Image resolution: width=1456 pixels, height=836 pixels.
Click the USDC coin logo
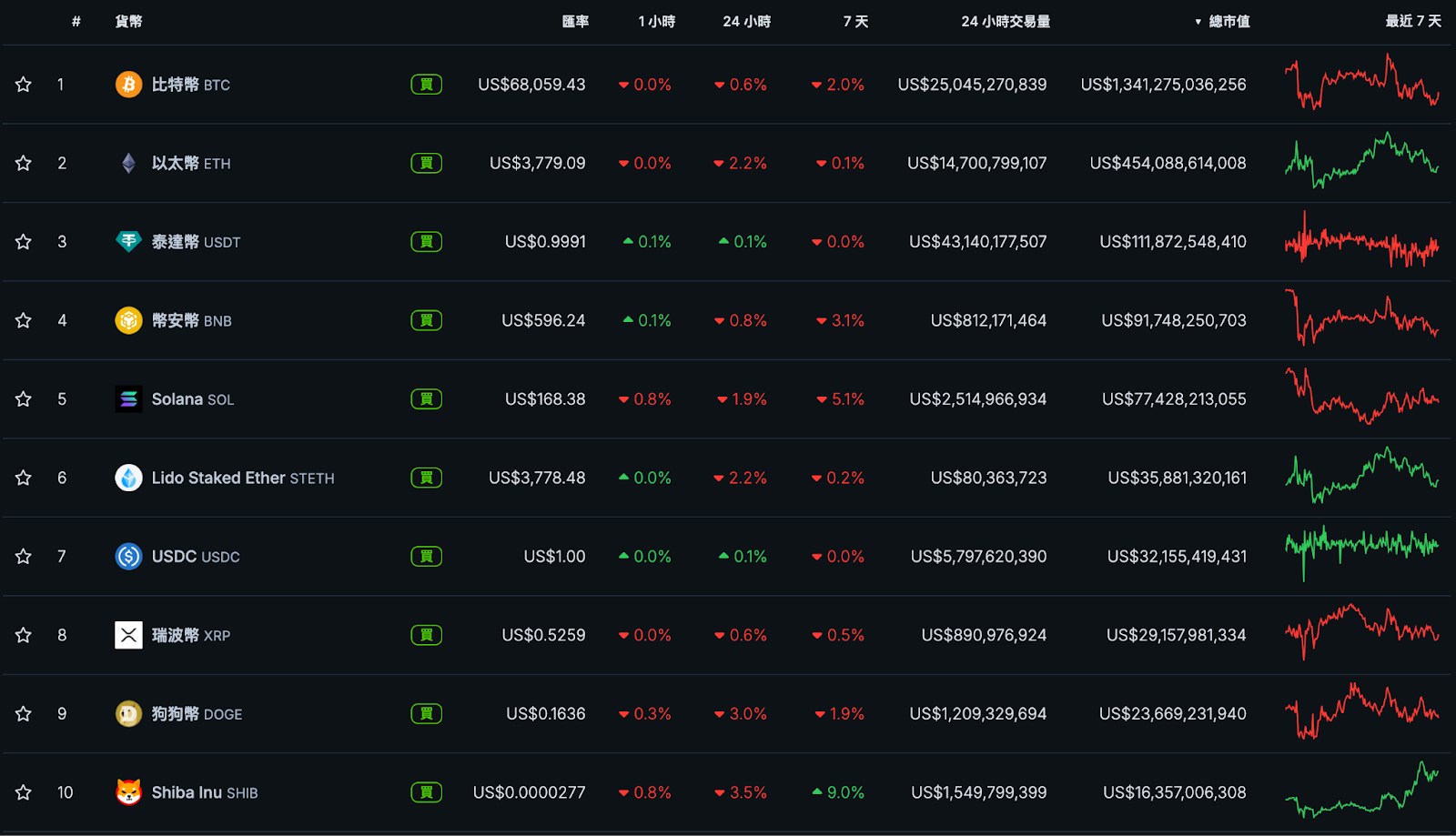(128, 556)
